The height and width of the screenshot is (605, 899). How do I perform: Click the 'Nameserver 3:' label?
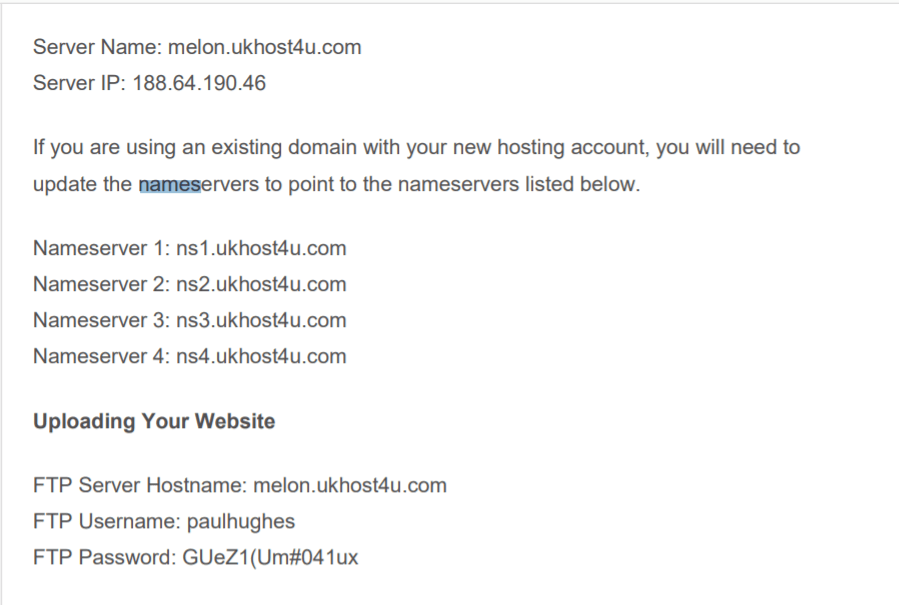(101, 320)
